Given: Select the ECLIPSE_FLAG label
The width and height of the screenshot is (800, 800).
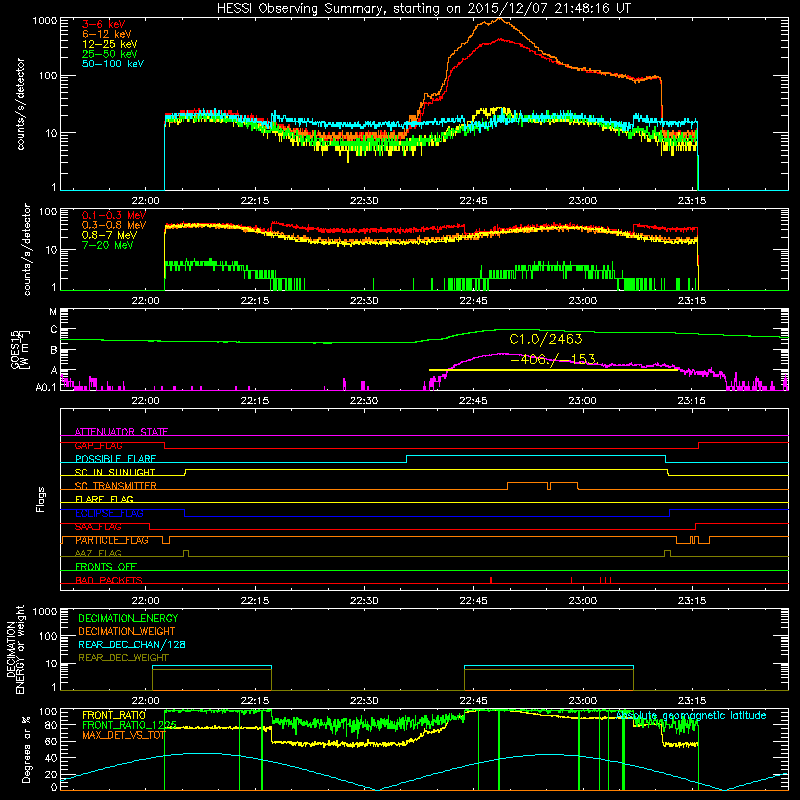Looking at the screenshot, I should click(x=109, y=513).
